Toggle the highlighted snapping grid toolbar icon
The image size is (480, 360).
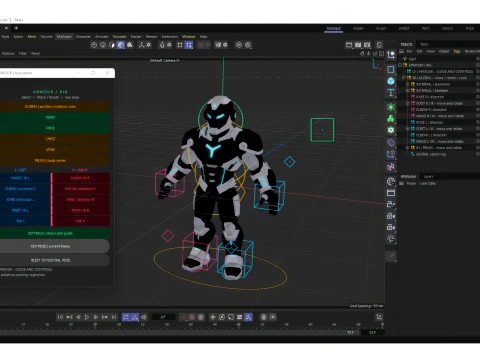[x=189, y=45]
